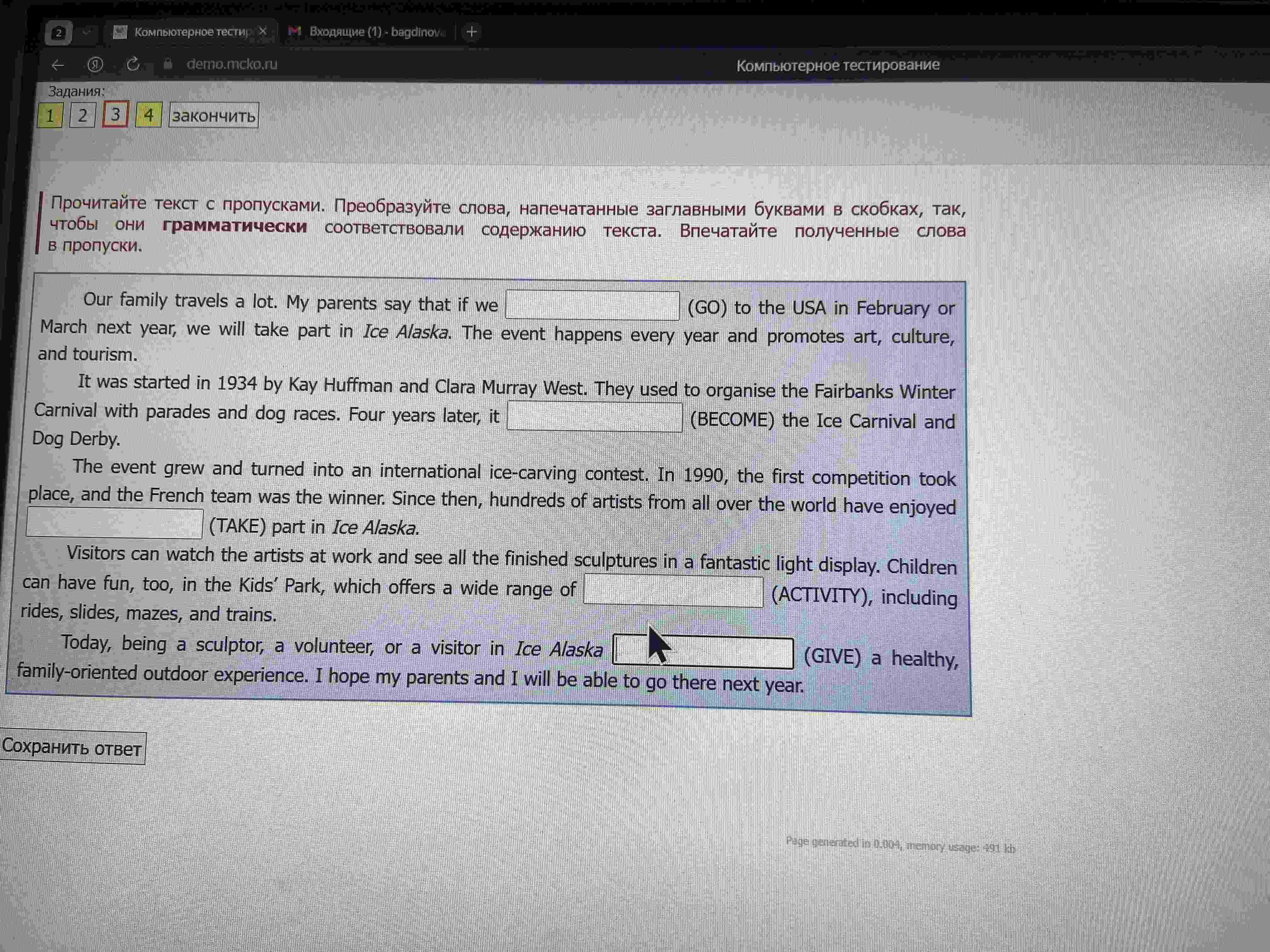Viewport: 1270px width, 952px height.
Task: Click the demo.mcko.ru address bar
Action: pyautogui.click(x=232, y=64)
